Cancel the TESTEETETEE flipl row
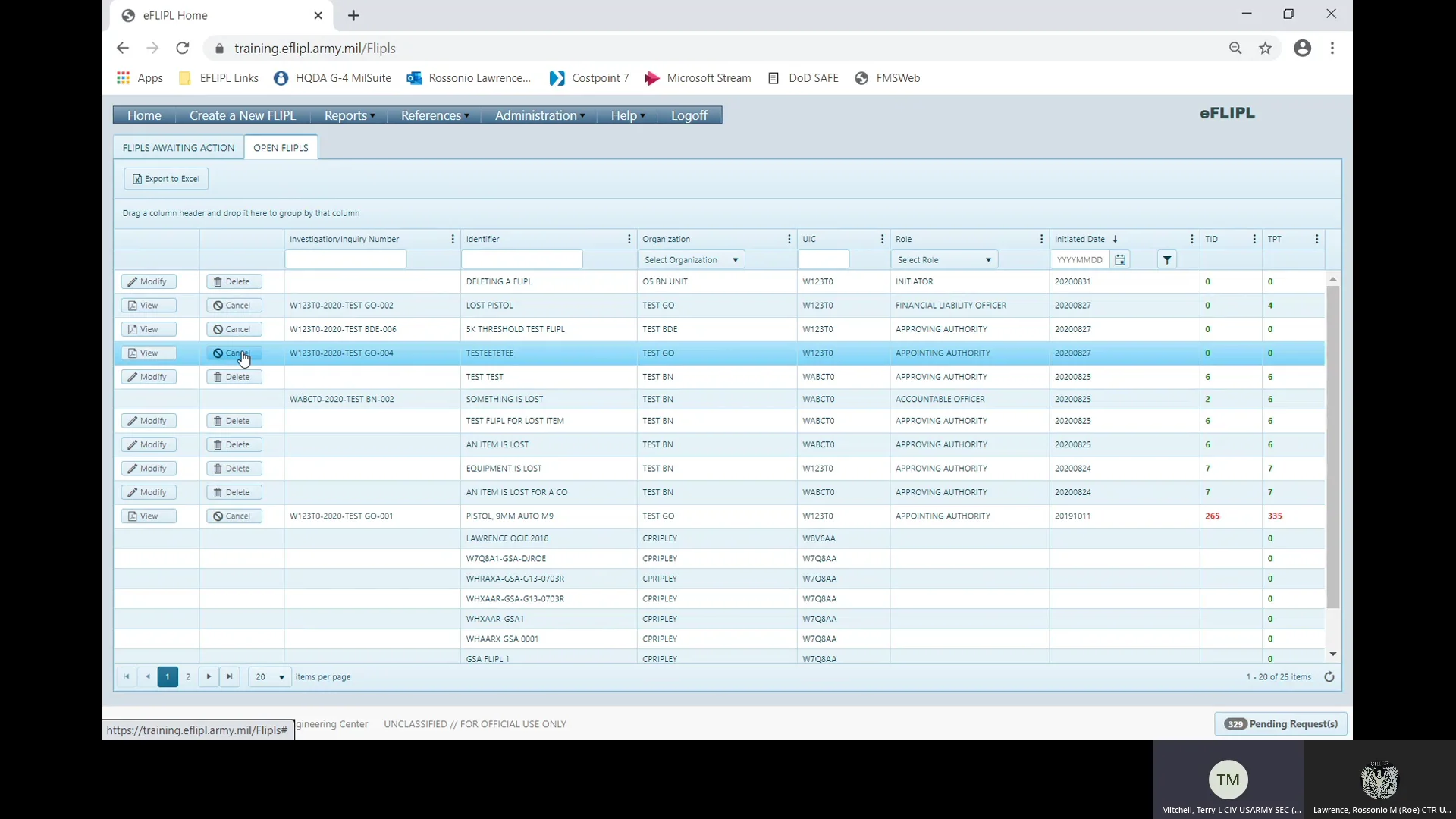This screenshot has height=819, width=1456. tap(233, 353)
